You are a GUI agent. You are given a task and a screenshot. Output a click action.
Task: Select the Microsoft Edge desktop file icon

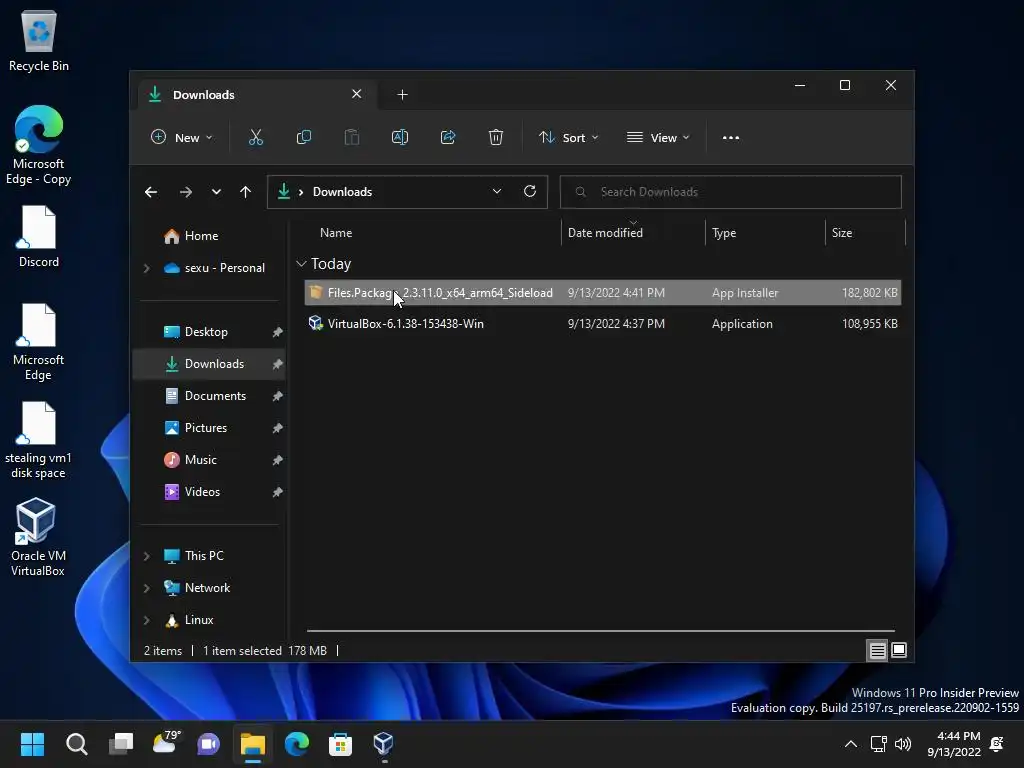click(38, 342)
